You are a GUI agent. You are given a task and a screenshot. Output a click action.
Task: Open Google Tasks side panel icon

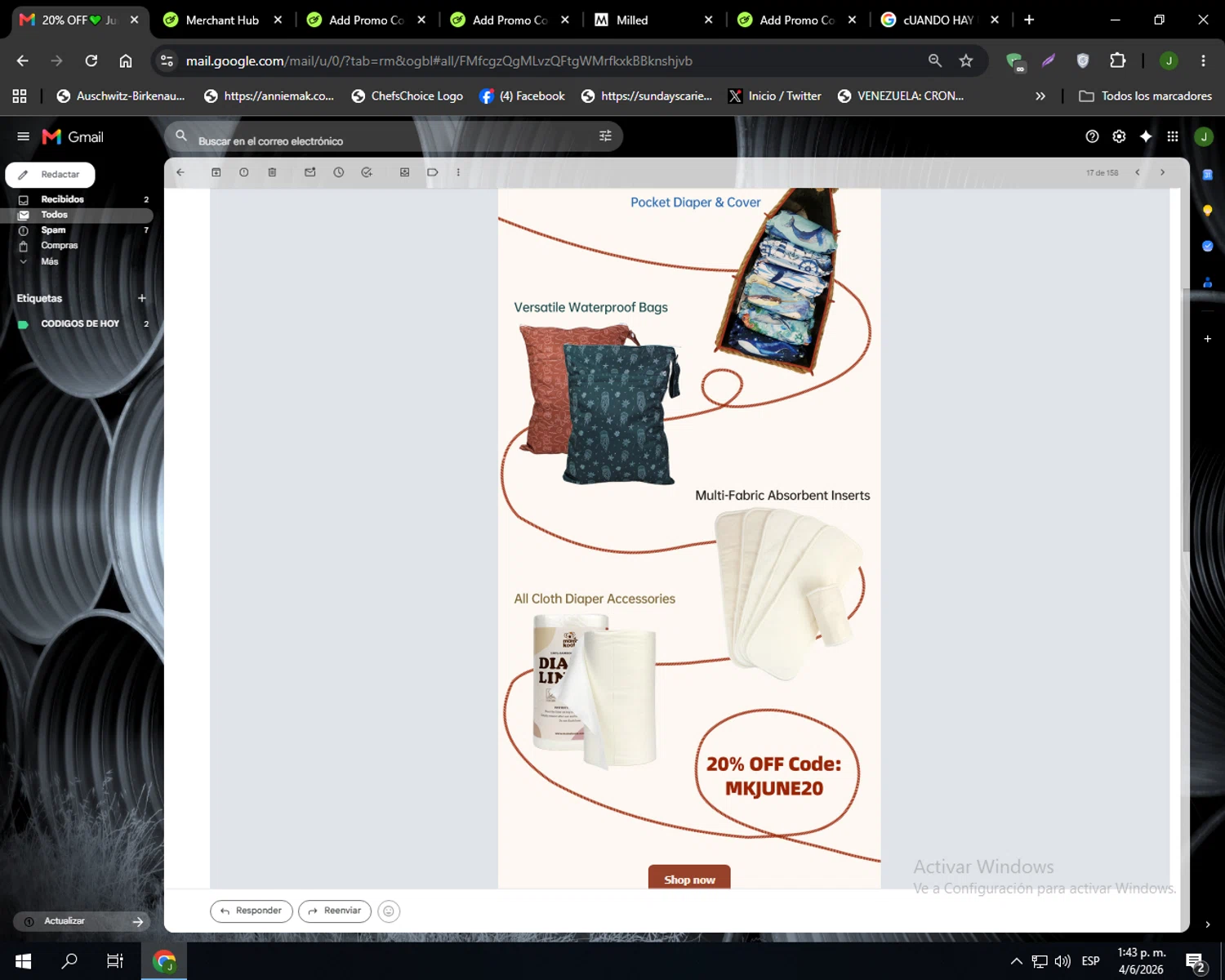tap(1208, 246)
